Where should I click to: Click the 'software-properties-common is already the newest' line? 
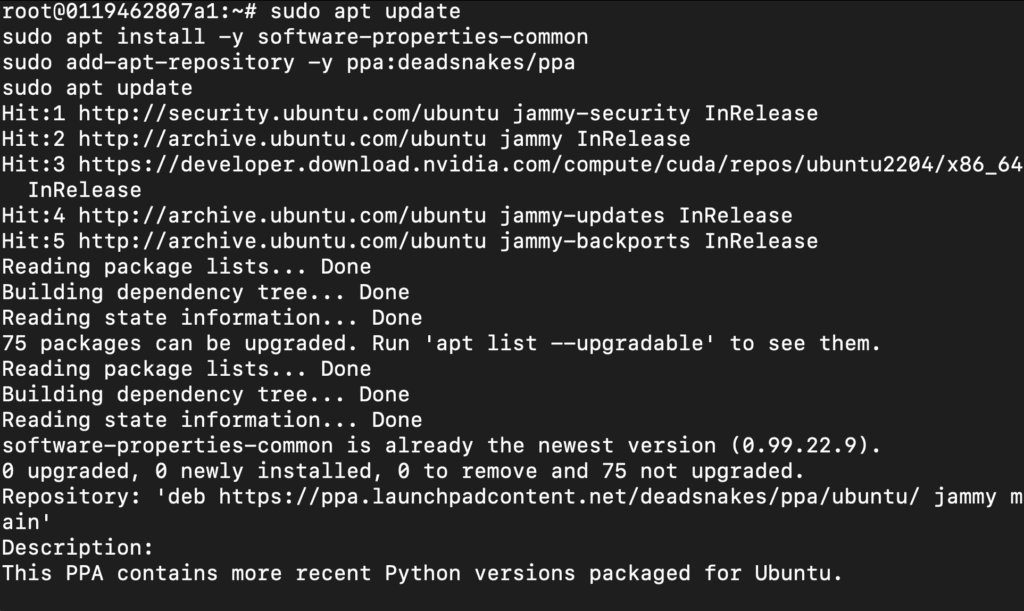pyautogui.click(x=441, y=446)
